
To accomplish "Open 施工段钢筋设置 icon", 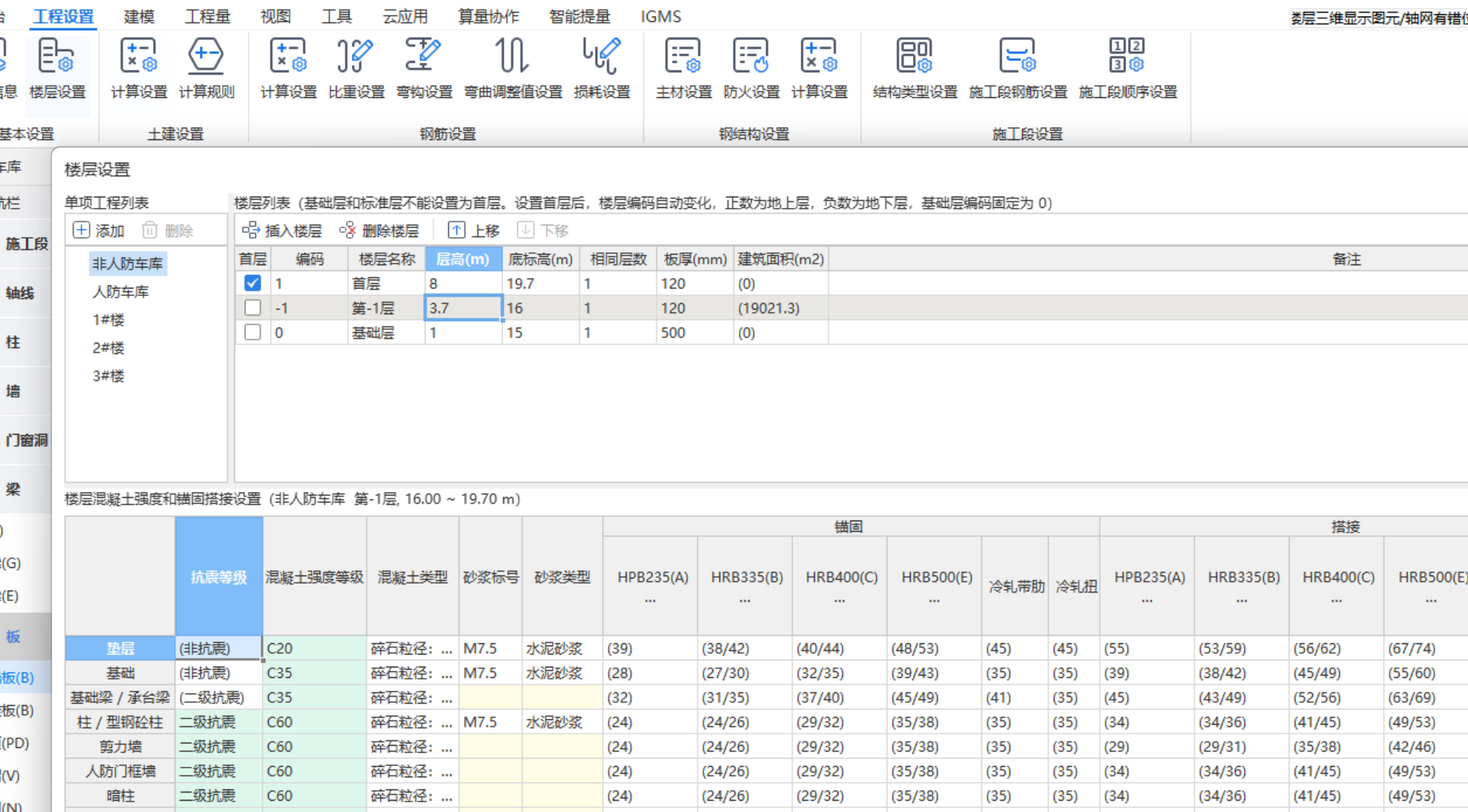I will pos(1018,69).
